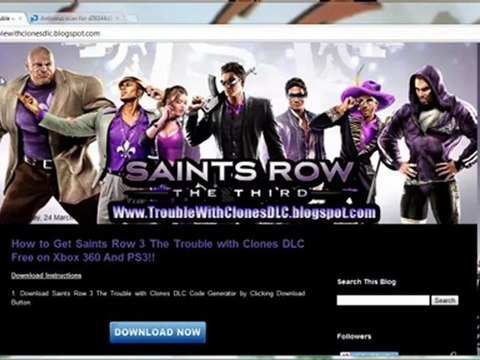
Task: Open a new browser tab
Action: coord(133,19)
